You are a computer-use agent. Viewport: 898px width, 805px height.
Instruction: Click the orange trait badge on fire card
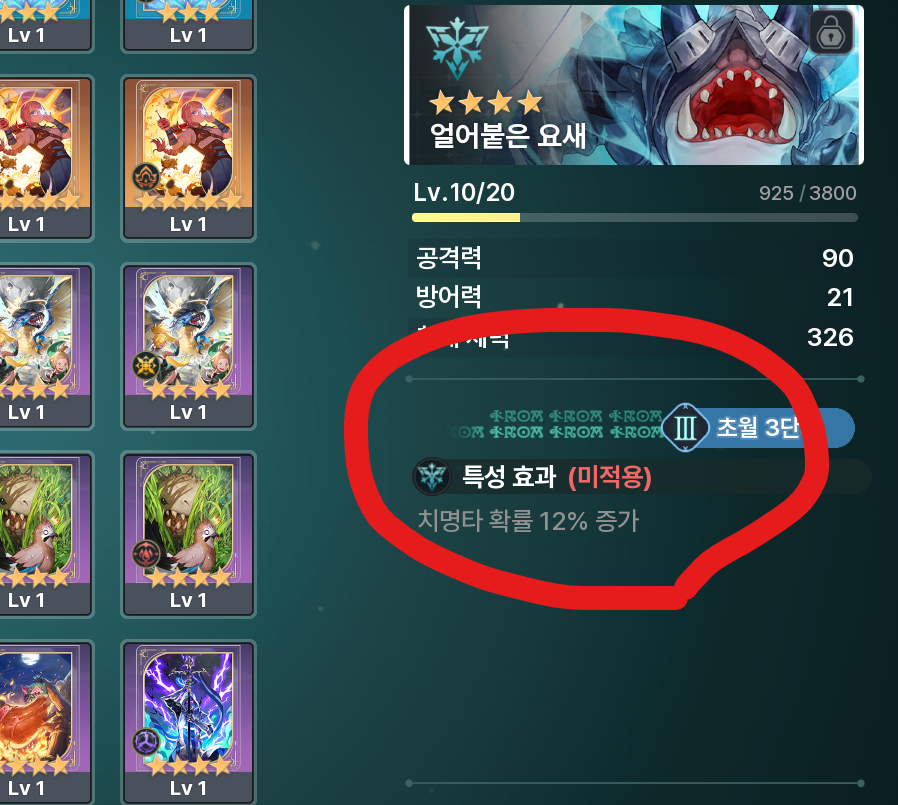145,177
